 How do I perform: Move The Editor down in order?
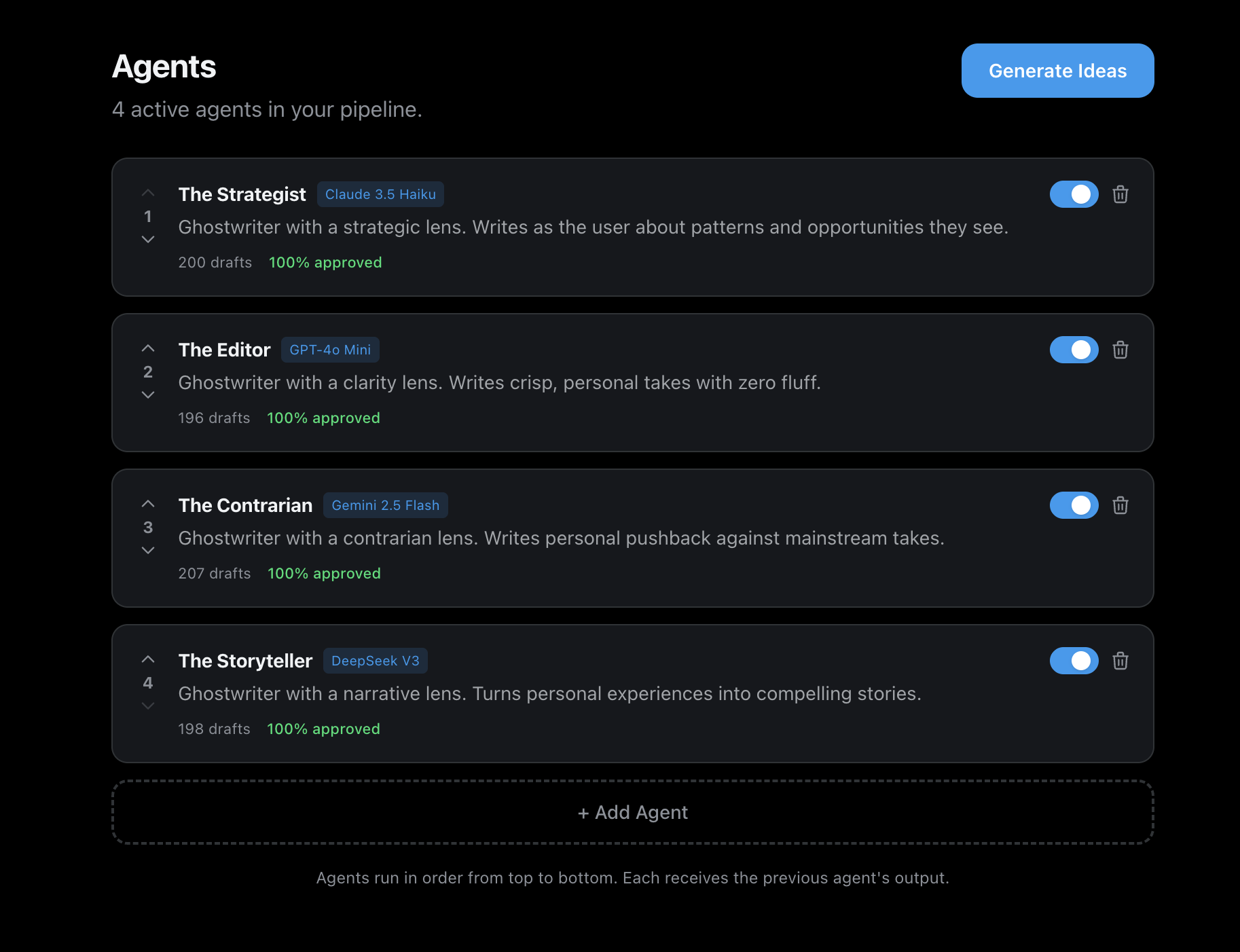coord(148,395)
